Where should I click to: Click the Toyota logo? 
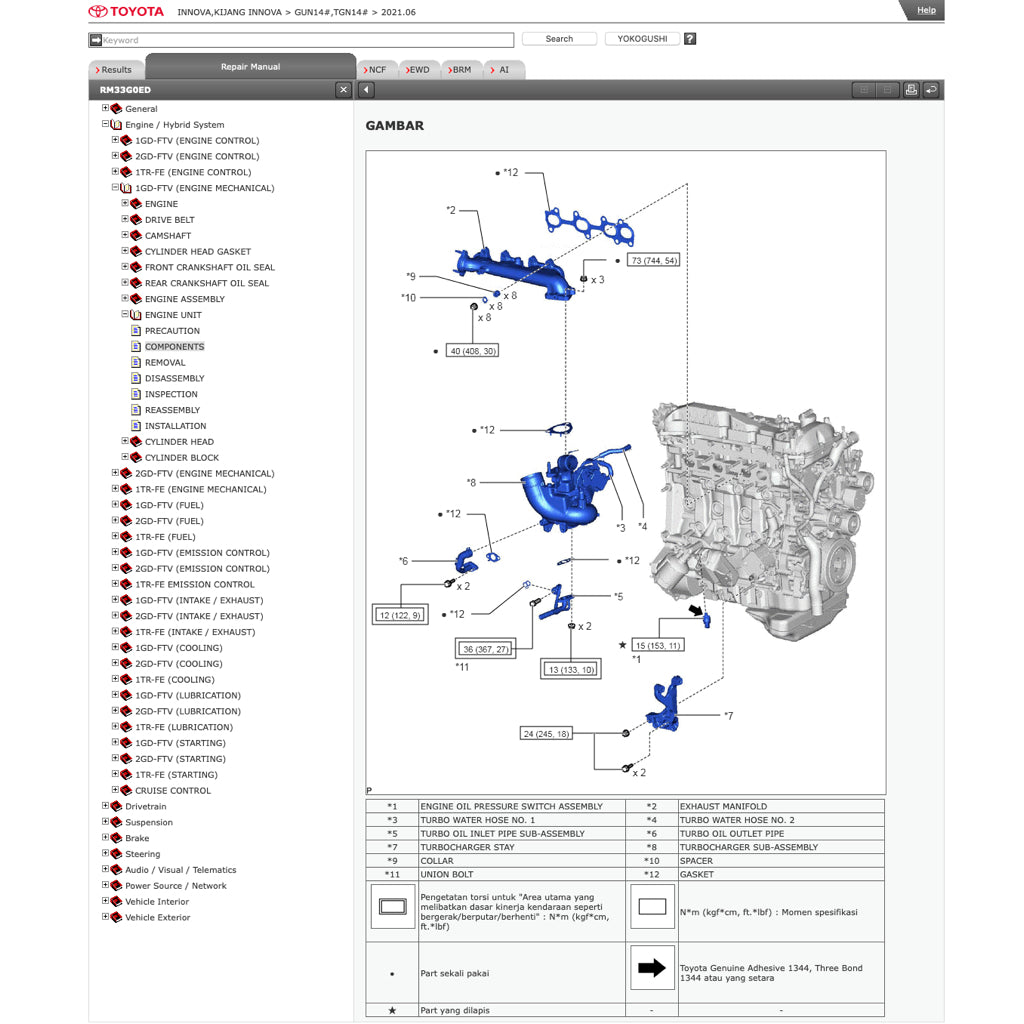coord(126,12)
